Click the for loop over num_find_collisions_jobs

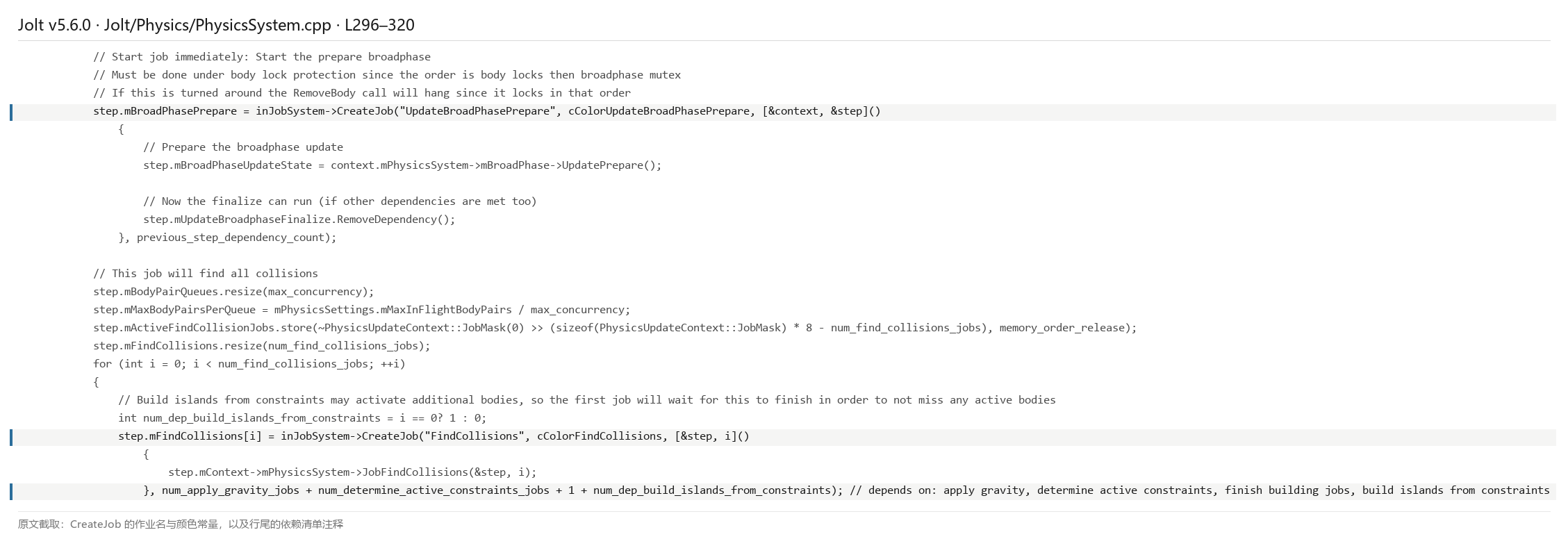point(249,364)
